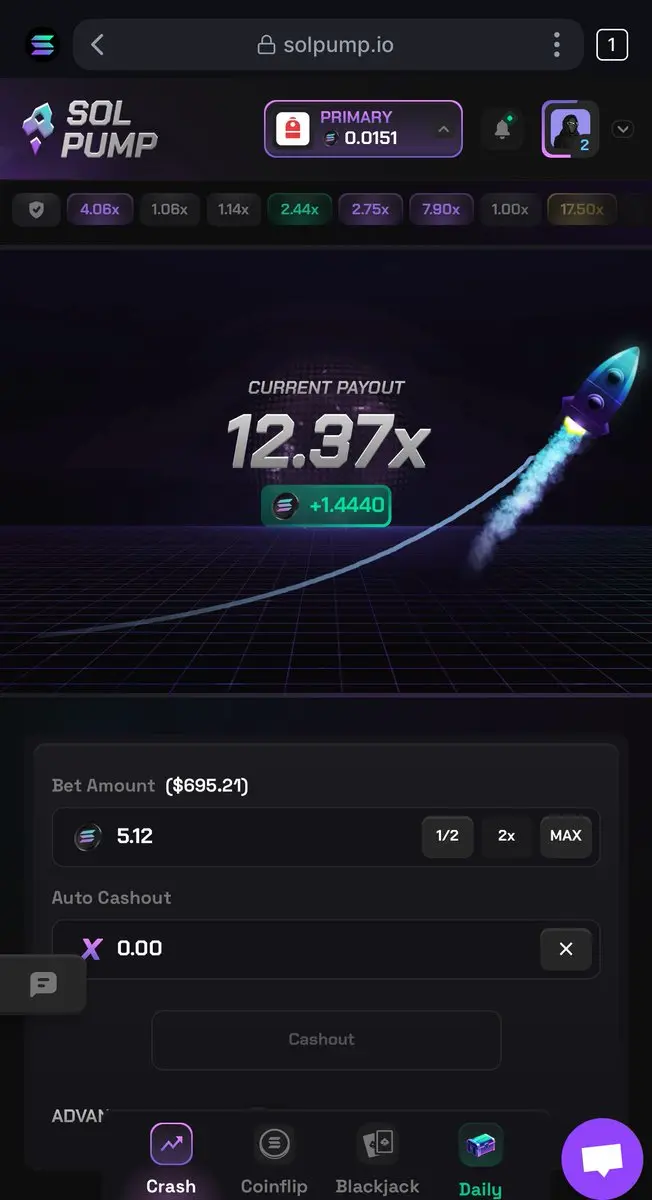Open the browser three-dot menu
652x1200 pixels.
tap(557, 44)
